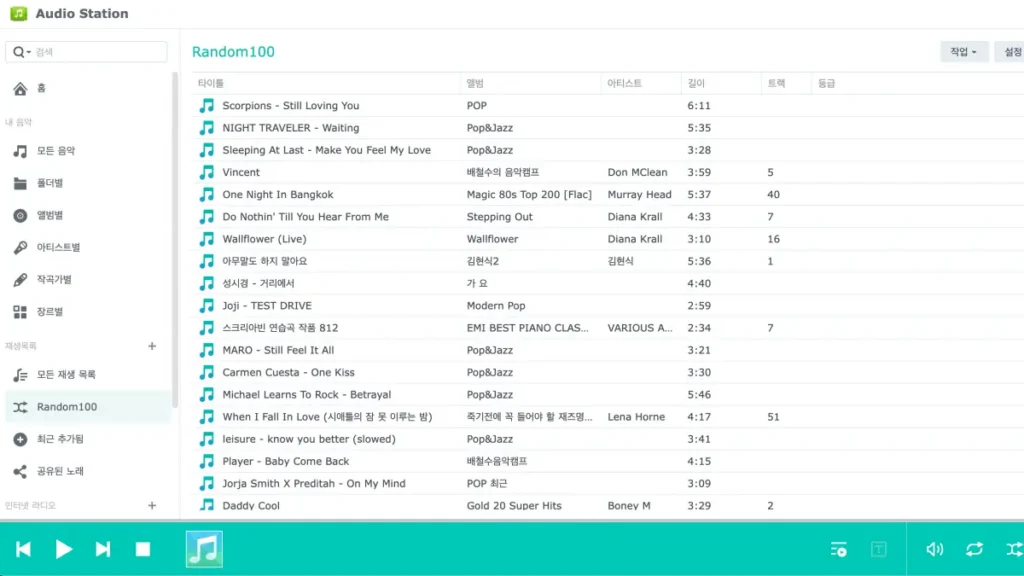Skip to next track
The height and width of the screenshot is (576, 1024).
click(x=103, y=549)
